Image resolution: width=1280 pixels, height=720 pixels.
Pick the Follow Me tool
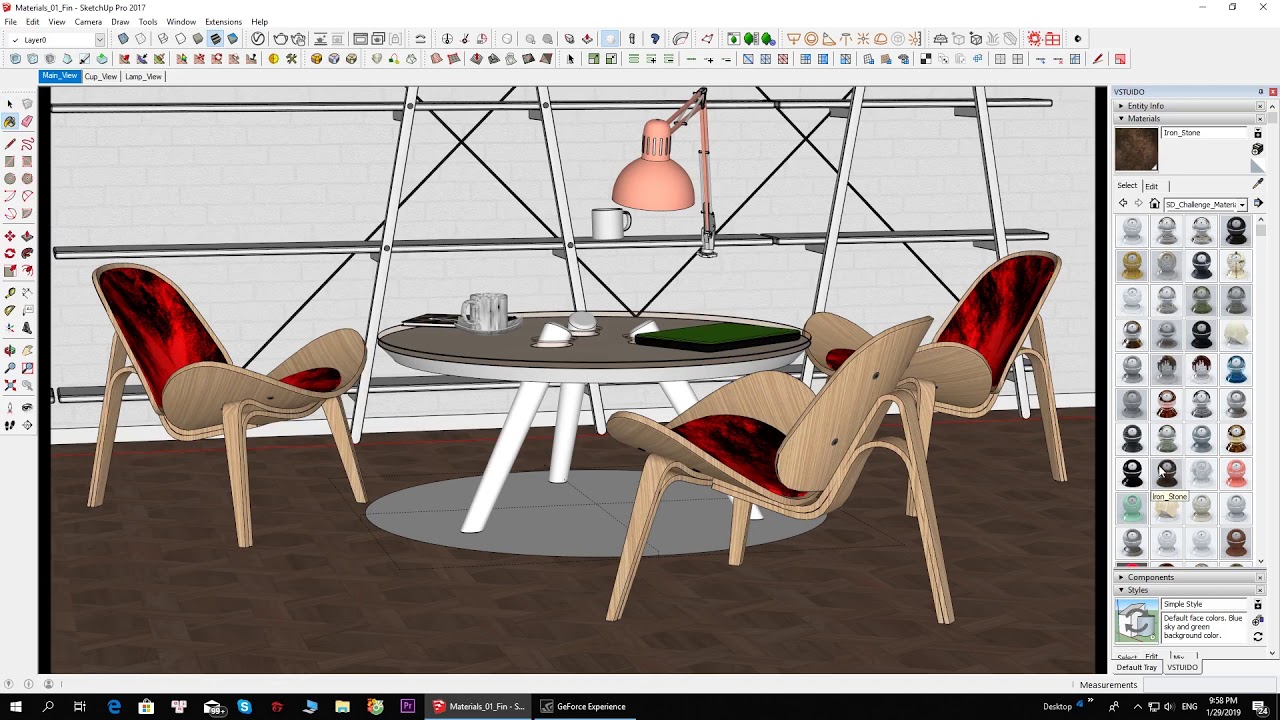(27, 253)
